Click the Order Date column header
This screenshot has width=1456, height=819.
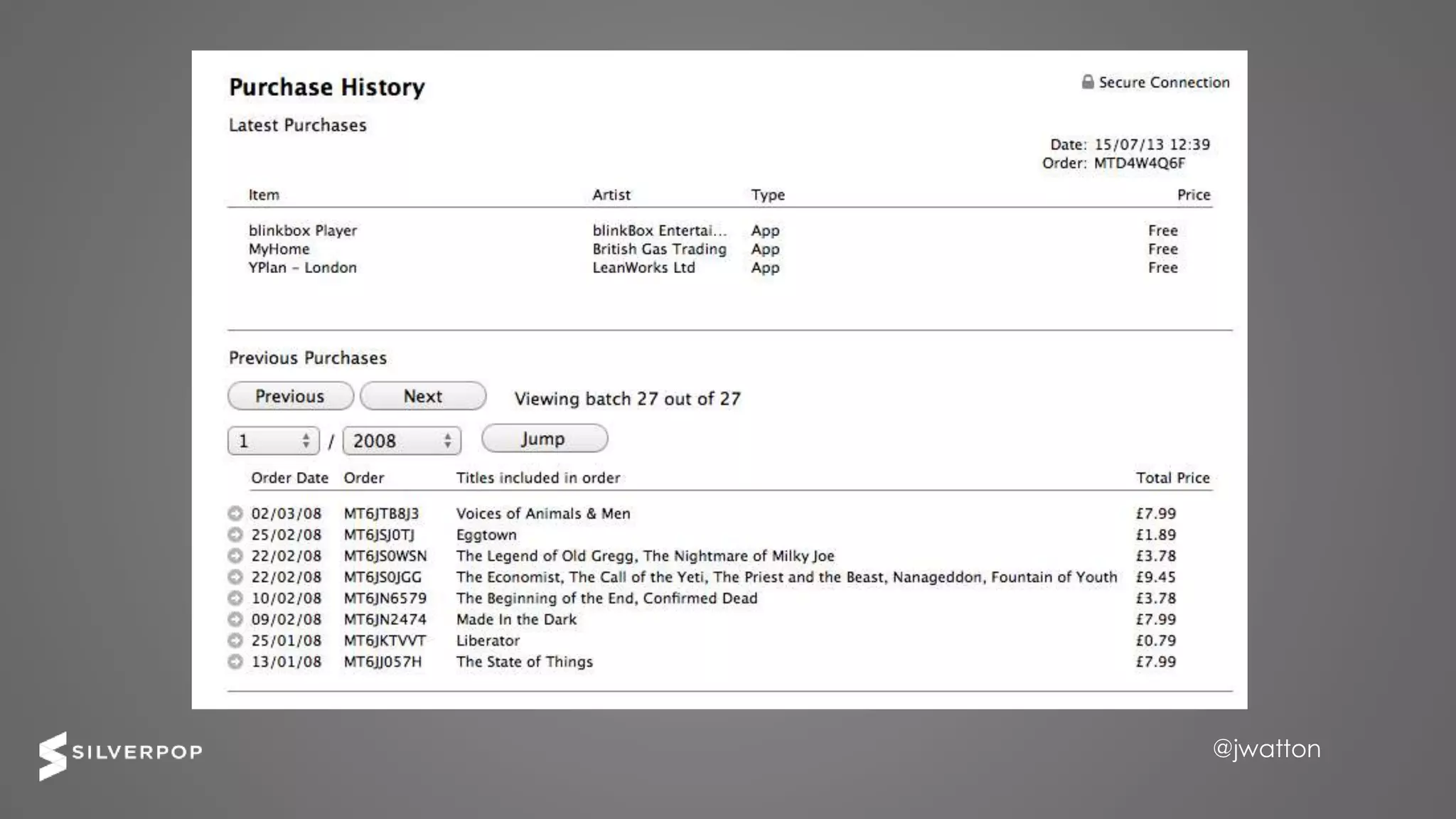pyautogui.click(x=289, y=478)
